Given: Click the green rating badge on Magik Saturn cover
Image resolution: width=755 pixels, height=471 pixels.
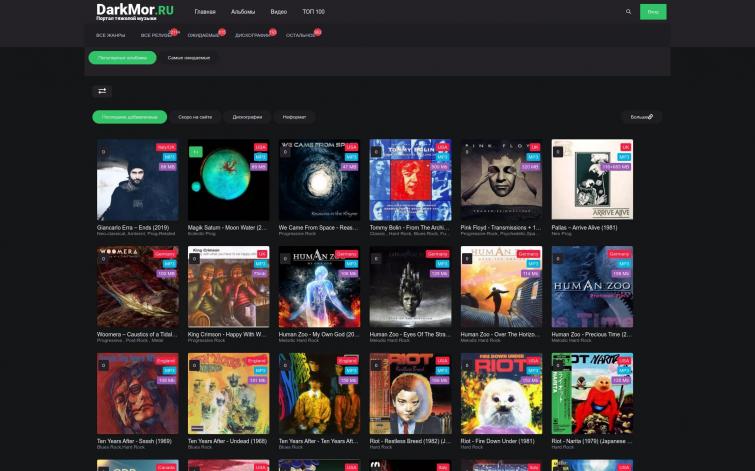Looking at the screenshot, I should [x=195, y=152].
